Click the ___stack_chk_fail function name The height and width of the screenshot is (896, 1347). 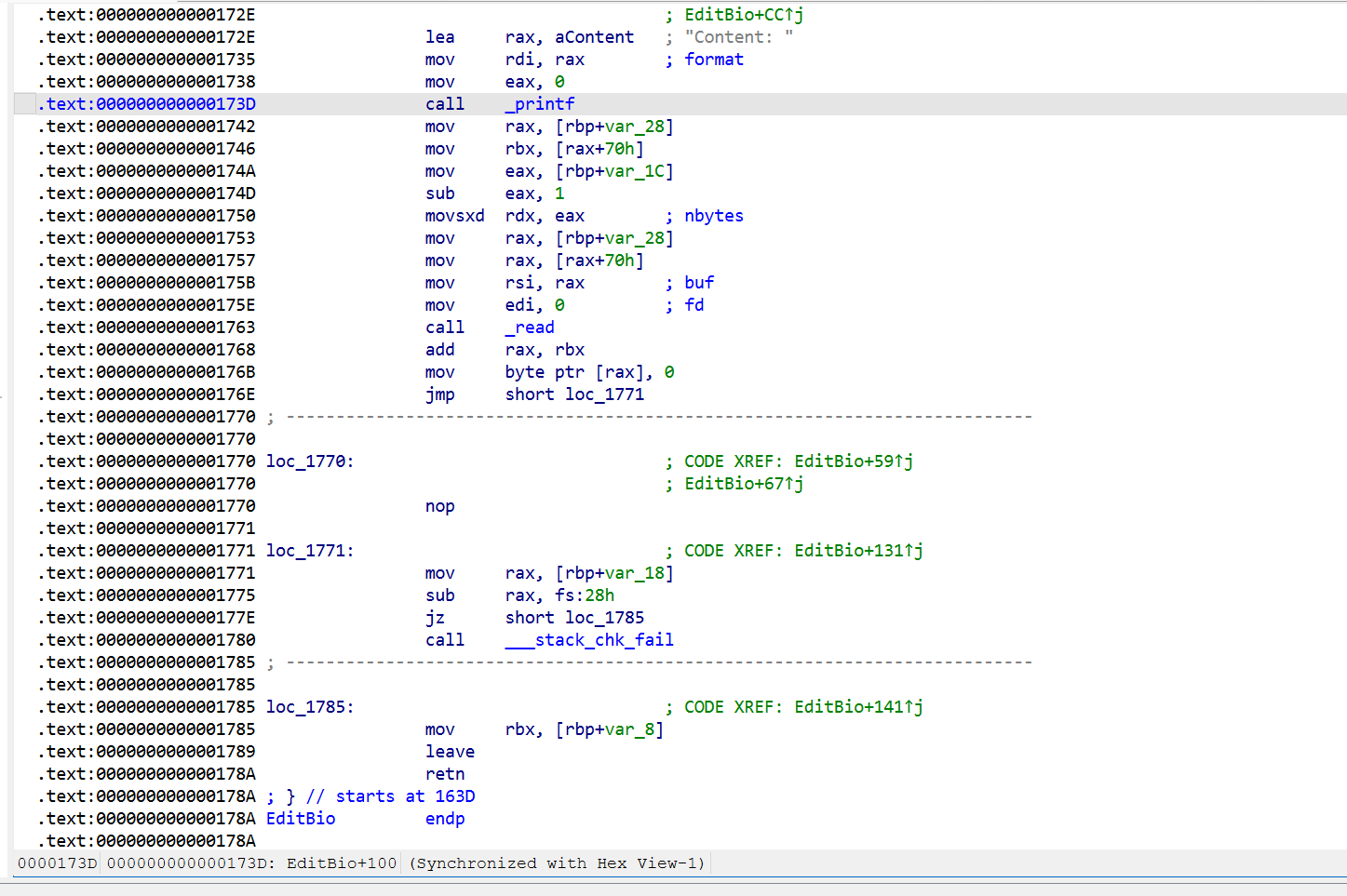[589, 640]
